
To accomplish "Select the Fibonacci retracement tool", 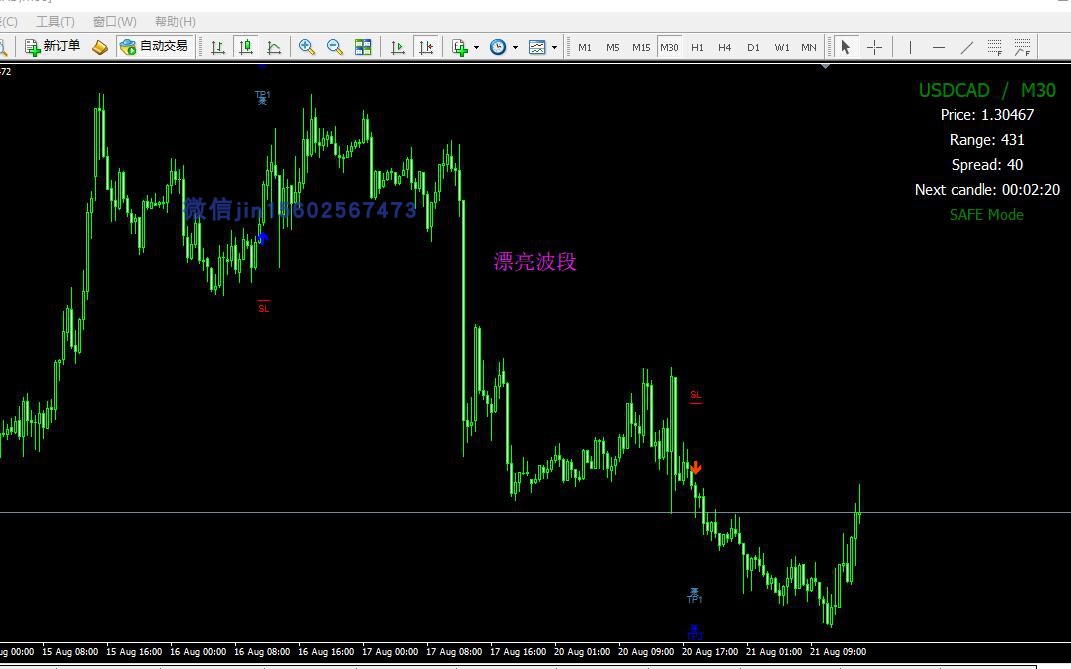I will click(x=994, y=47).
